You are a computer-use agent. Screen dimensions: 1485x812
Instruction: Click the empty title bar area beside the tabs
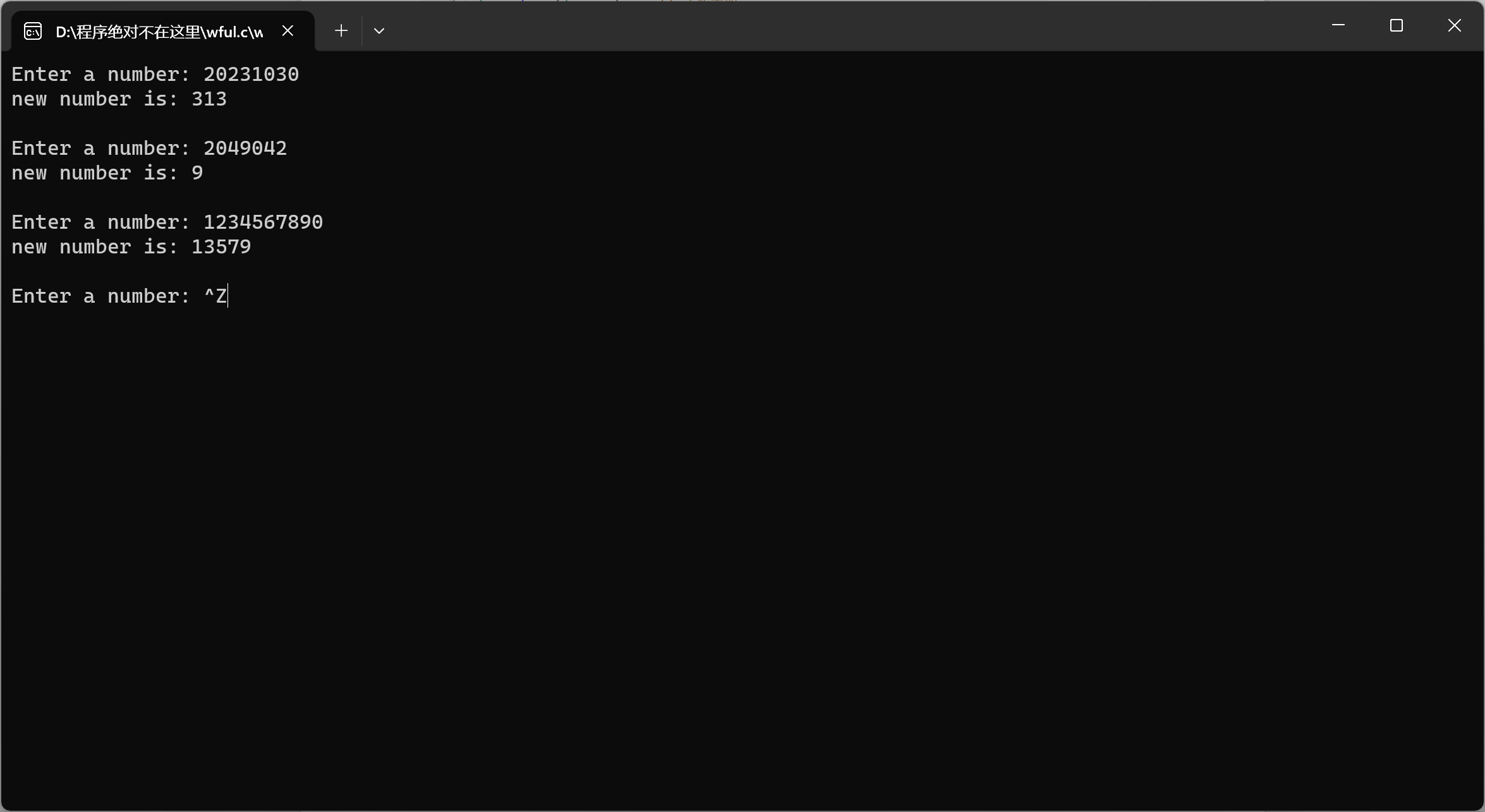pos(821,27)
